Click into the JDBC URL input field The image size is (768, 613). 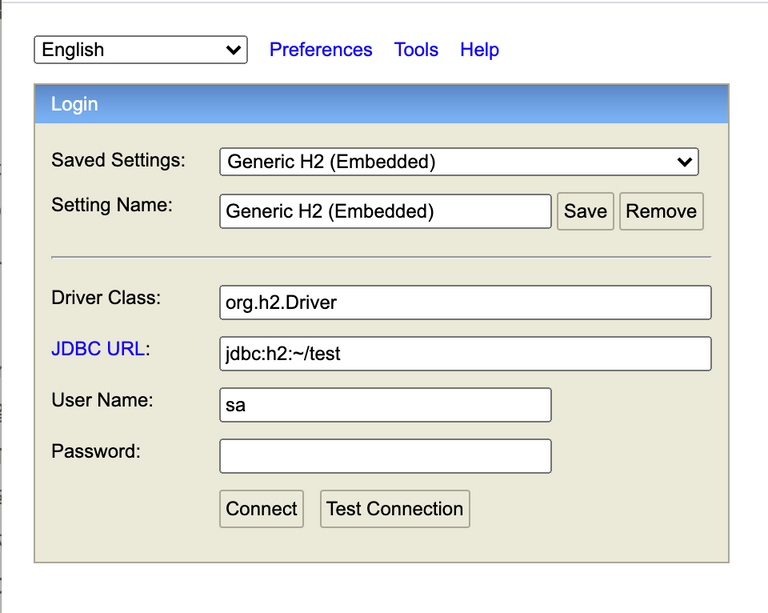(465, 354)
